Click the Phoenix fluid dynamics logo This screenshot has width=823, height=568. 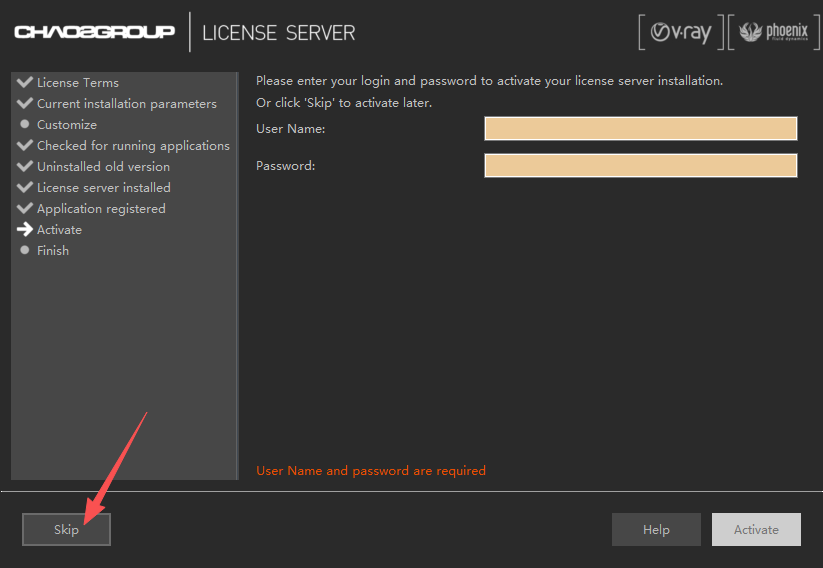(x=774, y=33)
